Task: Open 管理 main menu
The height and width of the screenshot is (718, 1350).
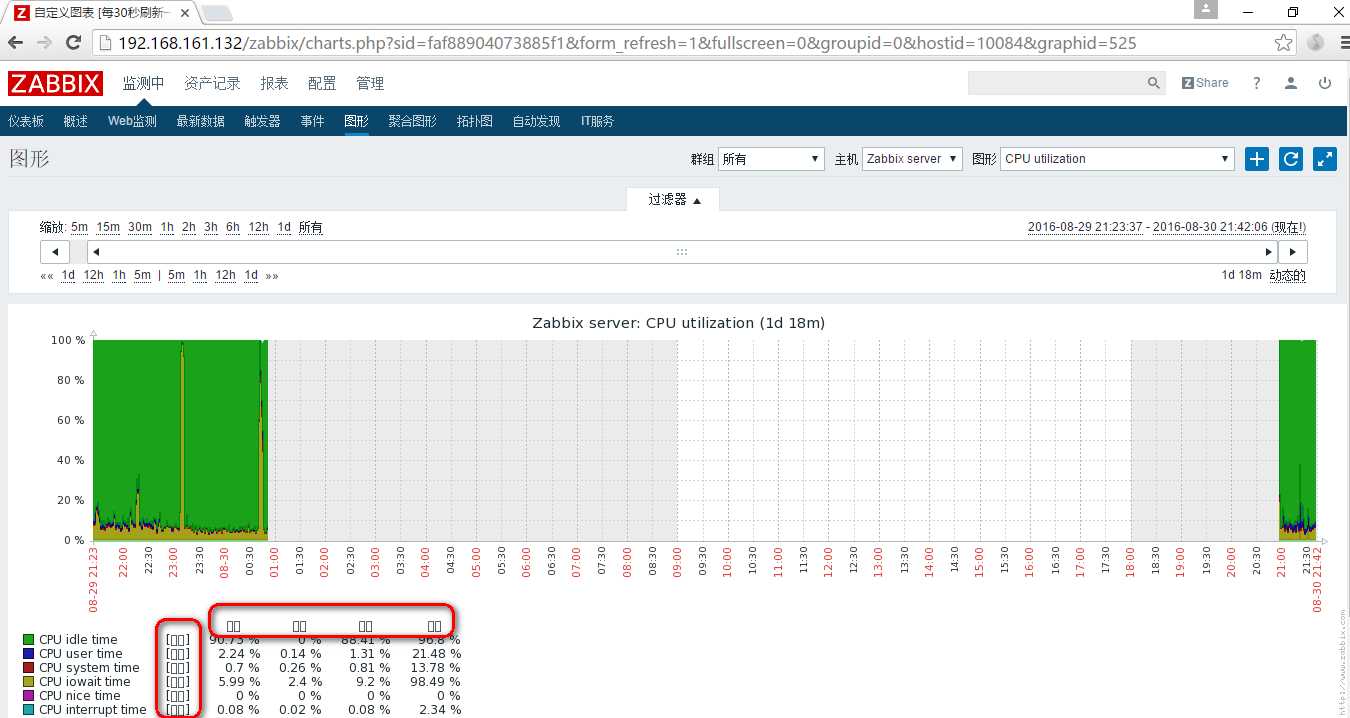Action: [370, 83]
